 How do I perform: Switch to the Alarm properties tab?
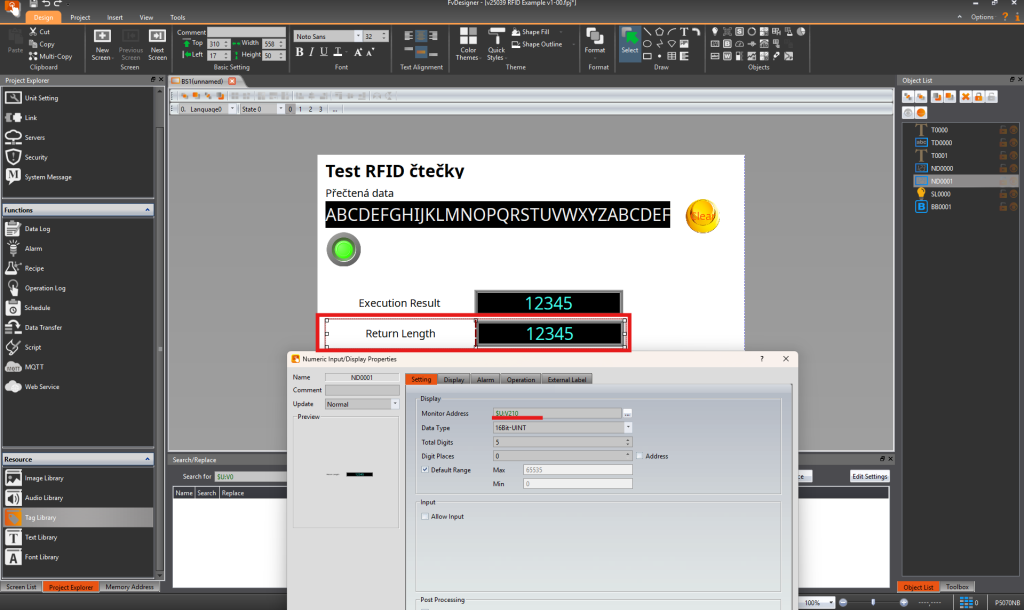pos(485,379)
